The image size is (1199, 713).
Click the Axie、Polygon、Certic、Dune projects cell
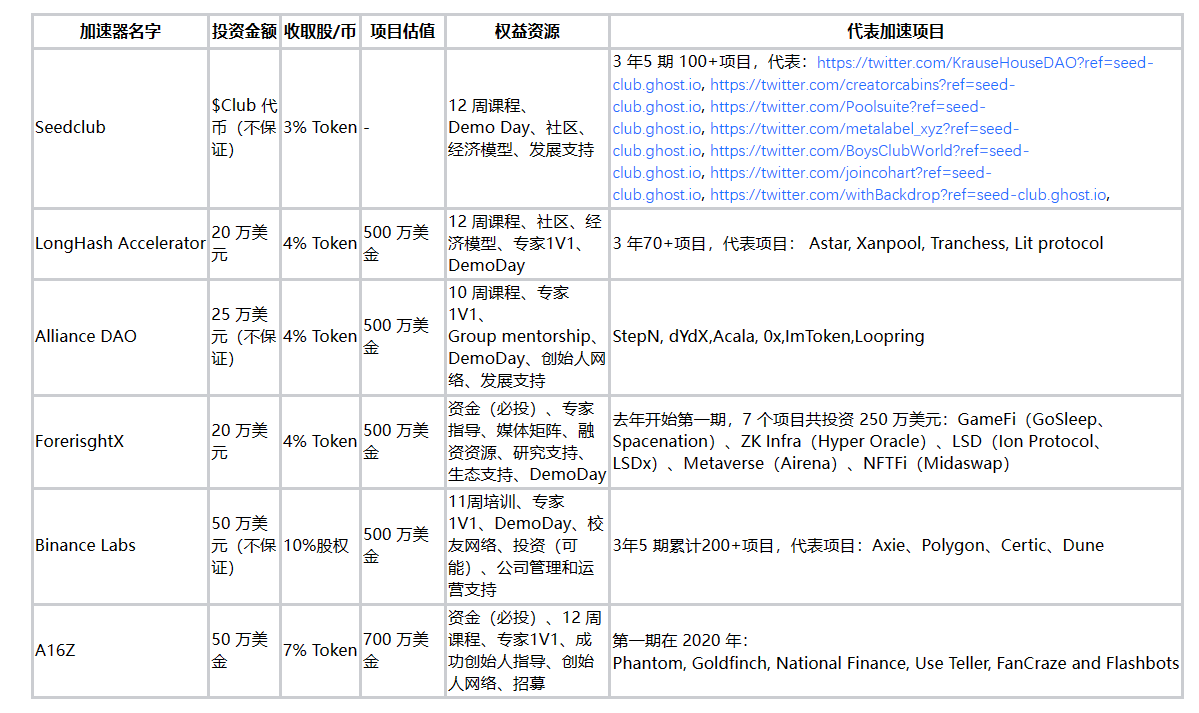point(895,545)
